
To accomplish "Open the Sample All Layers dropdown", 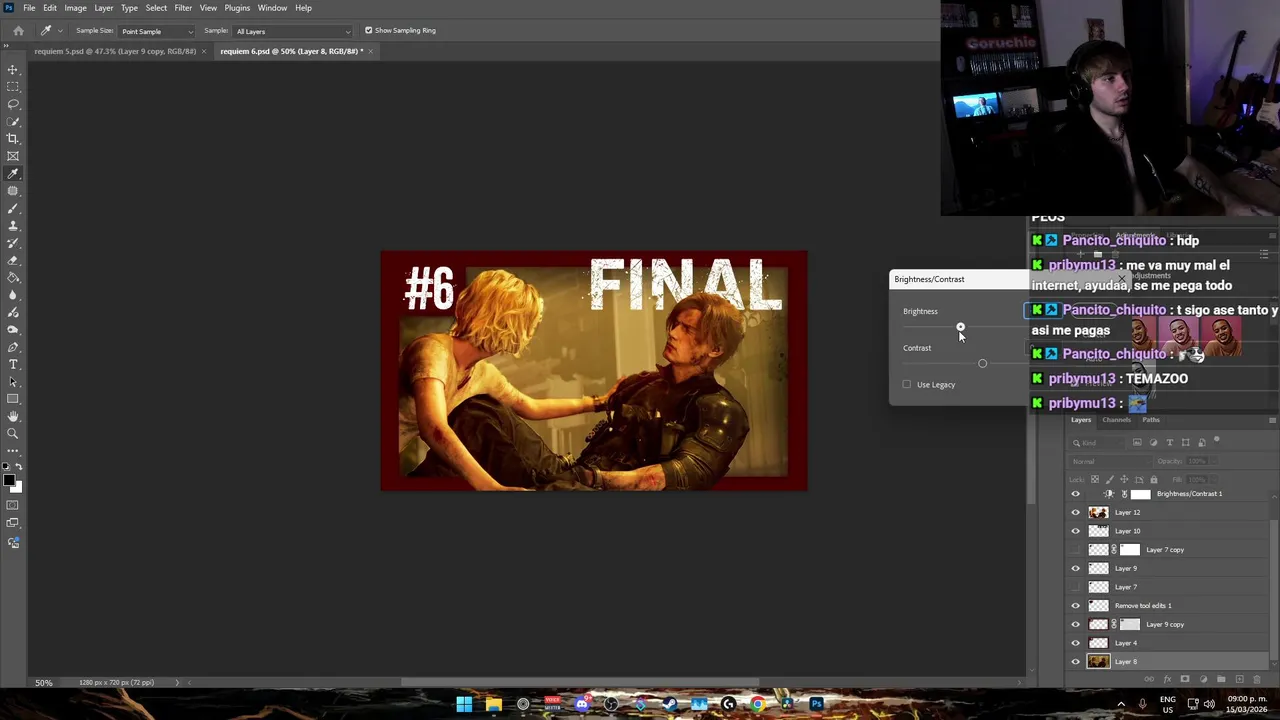I will coord(292,31).
